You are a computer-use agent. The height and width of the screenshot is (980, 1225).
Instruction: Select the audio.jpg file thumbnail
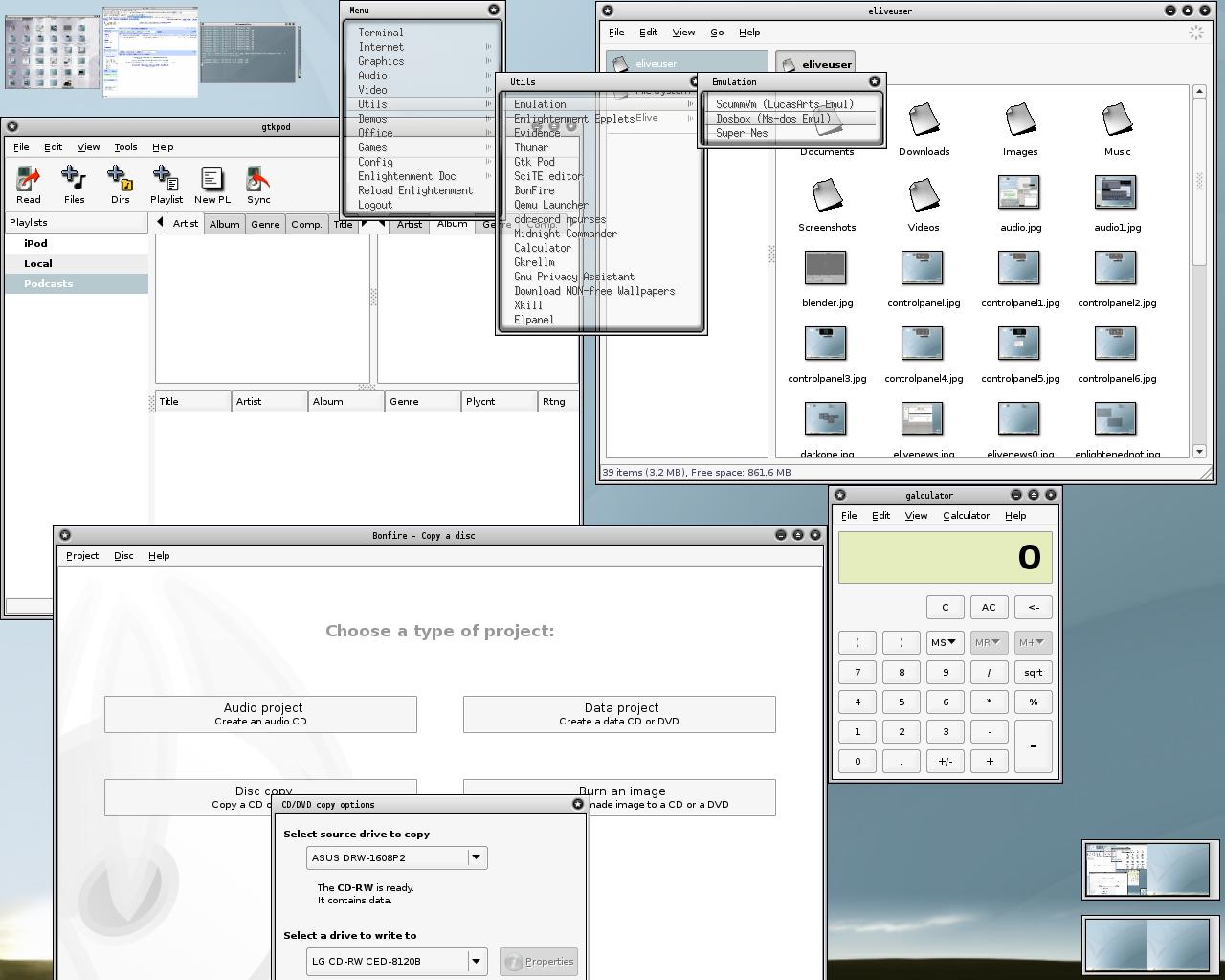tap(1019, 192)
